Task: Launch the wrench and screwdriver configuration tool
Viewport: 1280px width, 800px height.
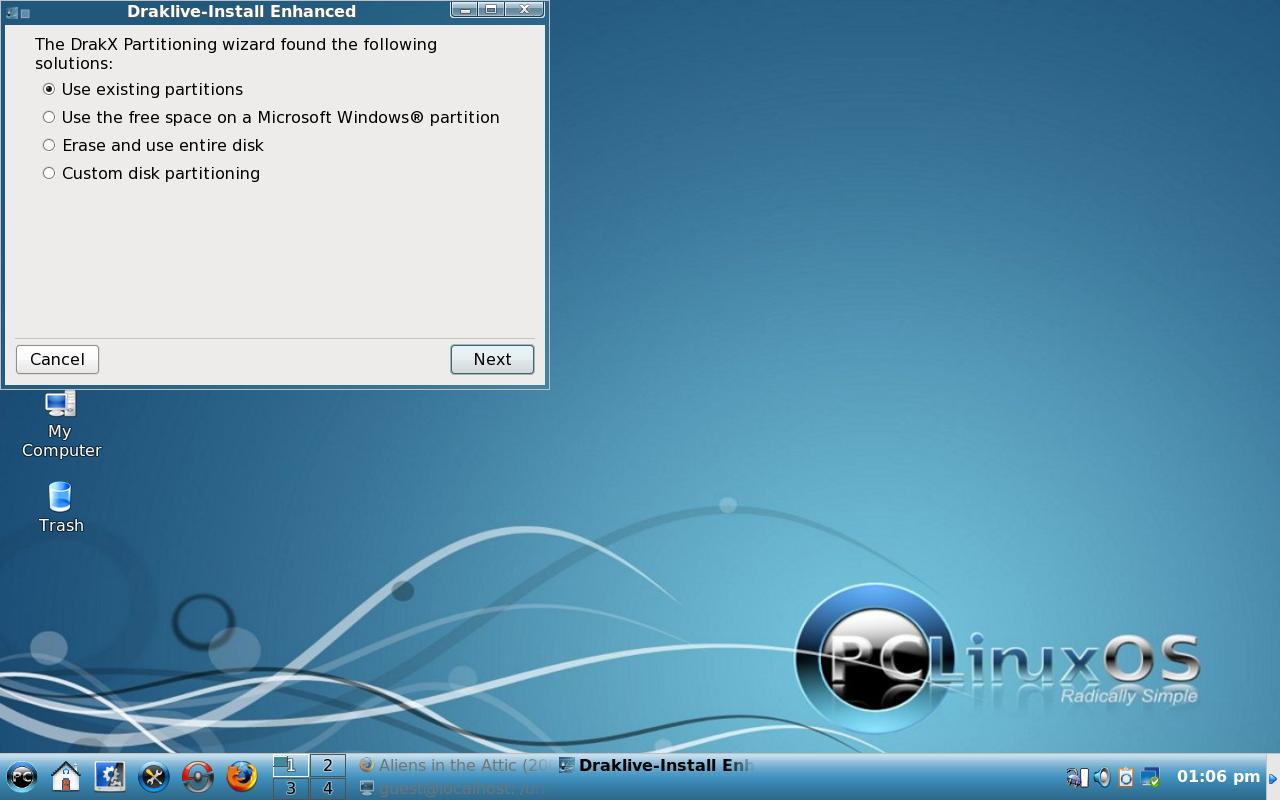Action: click(x=154, y=776)
